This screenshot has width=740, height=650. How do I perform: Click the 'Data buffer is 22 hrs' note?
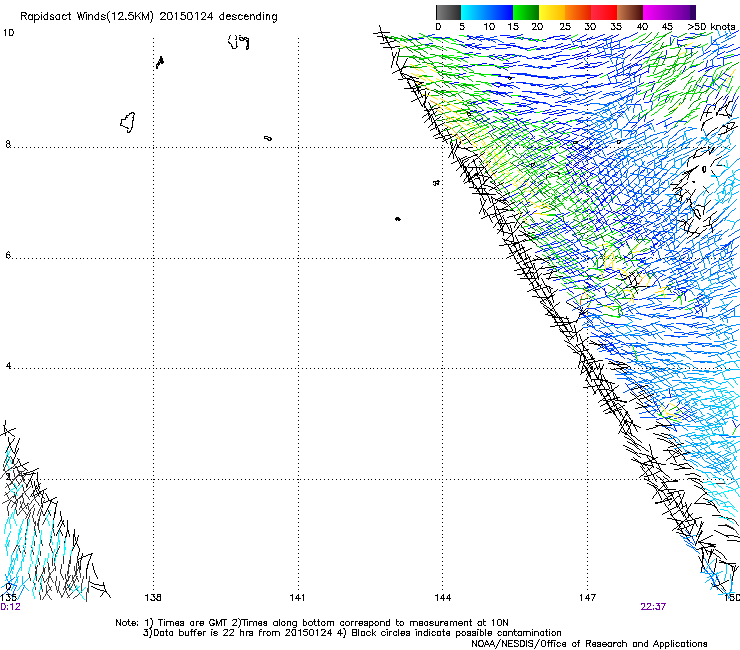352,633
